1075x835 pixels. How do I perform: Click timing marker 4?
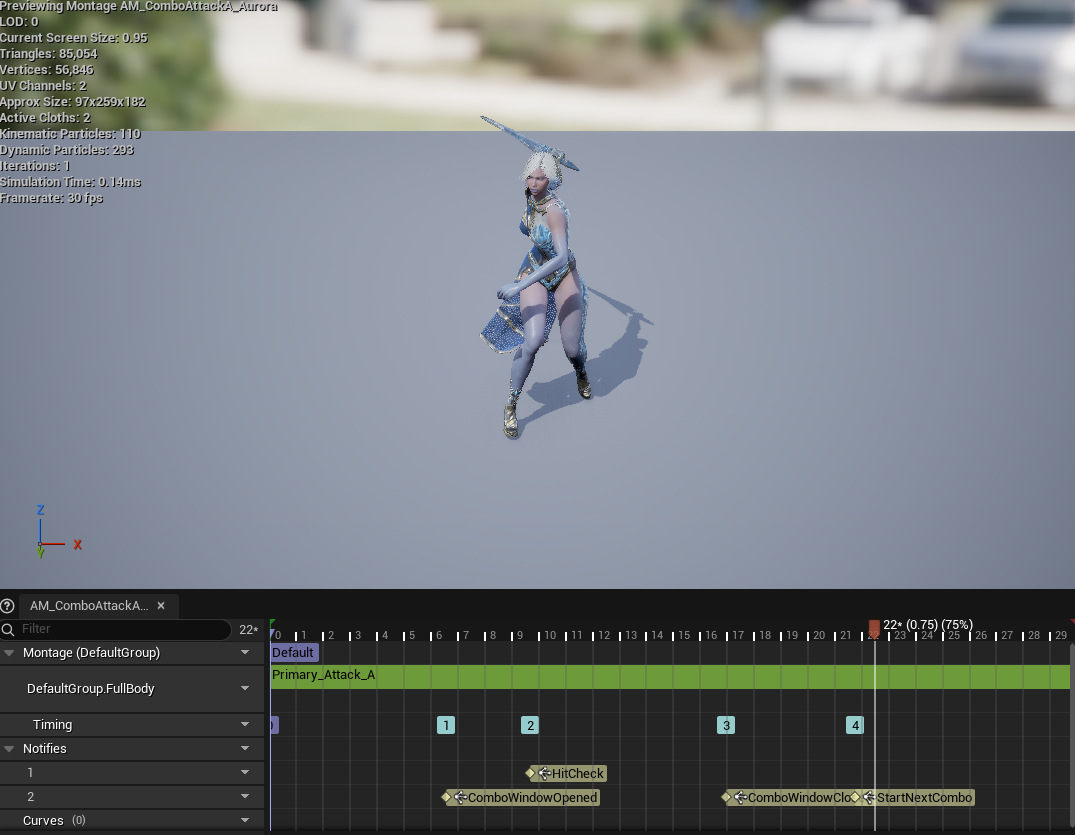pyautogui.click(x=855, y=725)
